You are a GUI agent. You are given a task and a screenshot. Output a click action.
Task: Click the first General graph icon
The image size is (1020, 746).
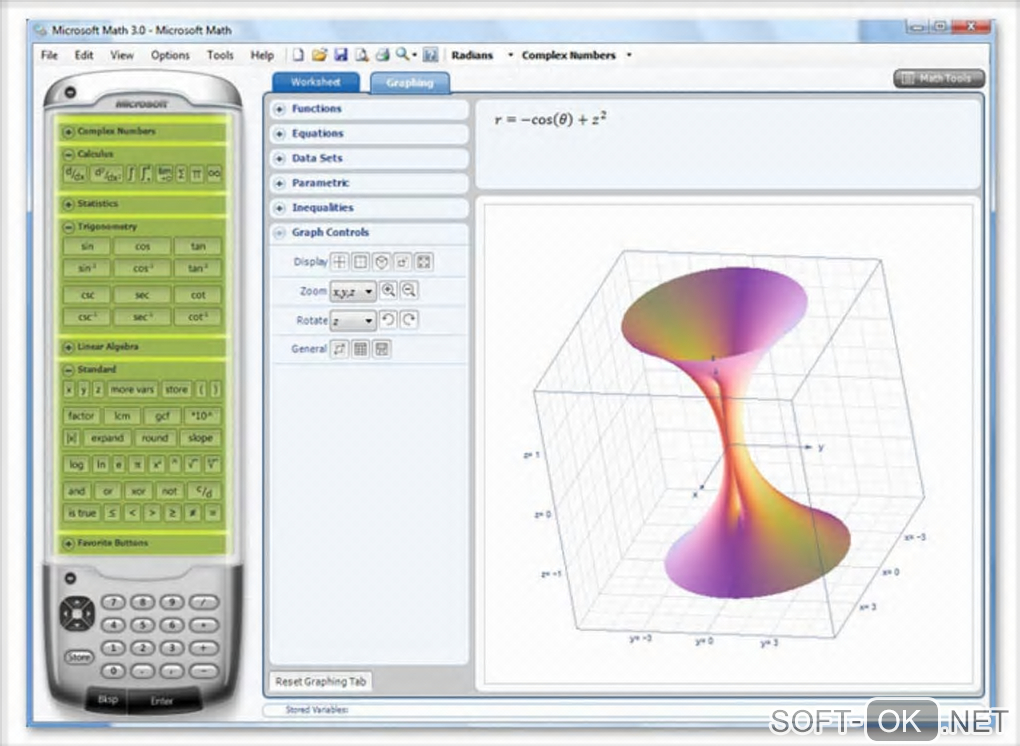tap(340, 349)
